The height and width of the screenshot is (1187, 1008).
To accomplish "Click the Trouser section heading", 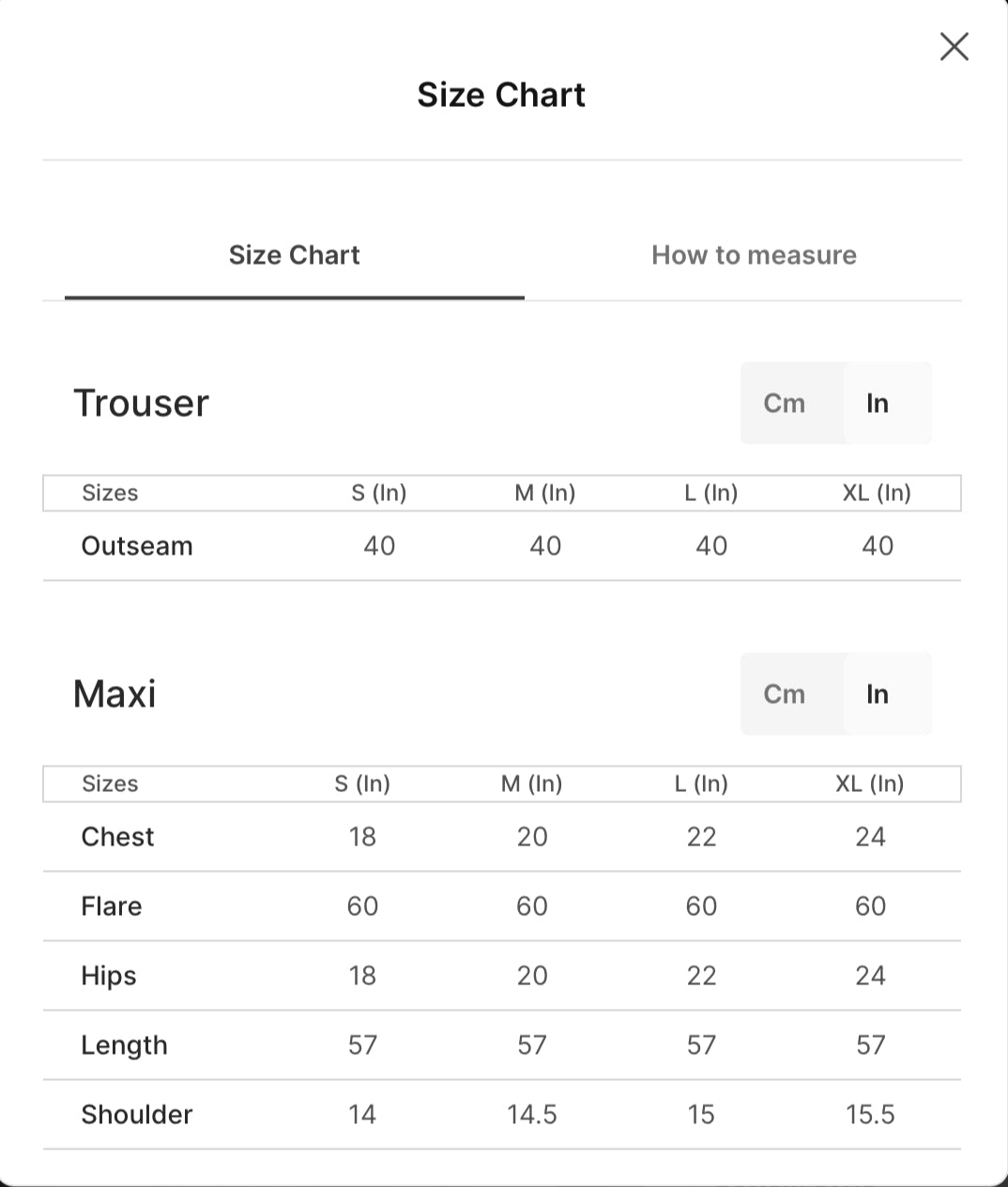I will [x=141, y=403].
